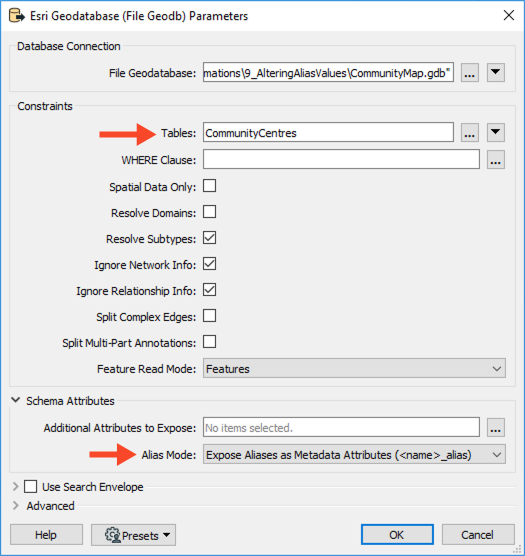The height and width of the screenshot is (556, 525).
Task: Open Additional Attributes to Expose ellipsis button
Action: click(496, 428)
